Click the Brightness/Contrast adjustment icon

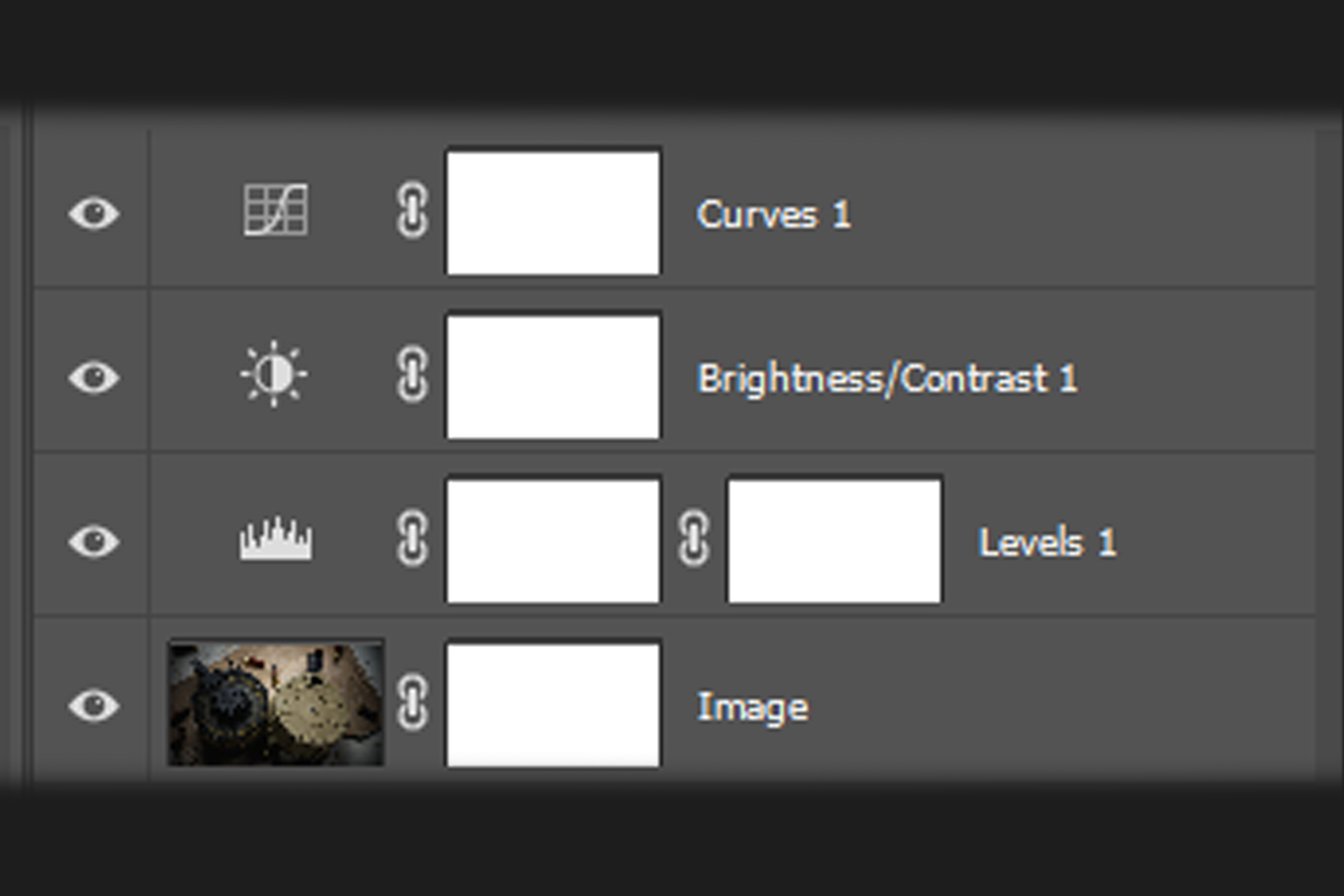click(274, 375)
